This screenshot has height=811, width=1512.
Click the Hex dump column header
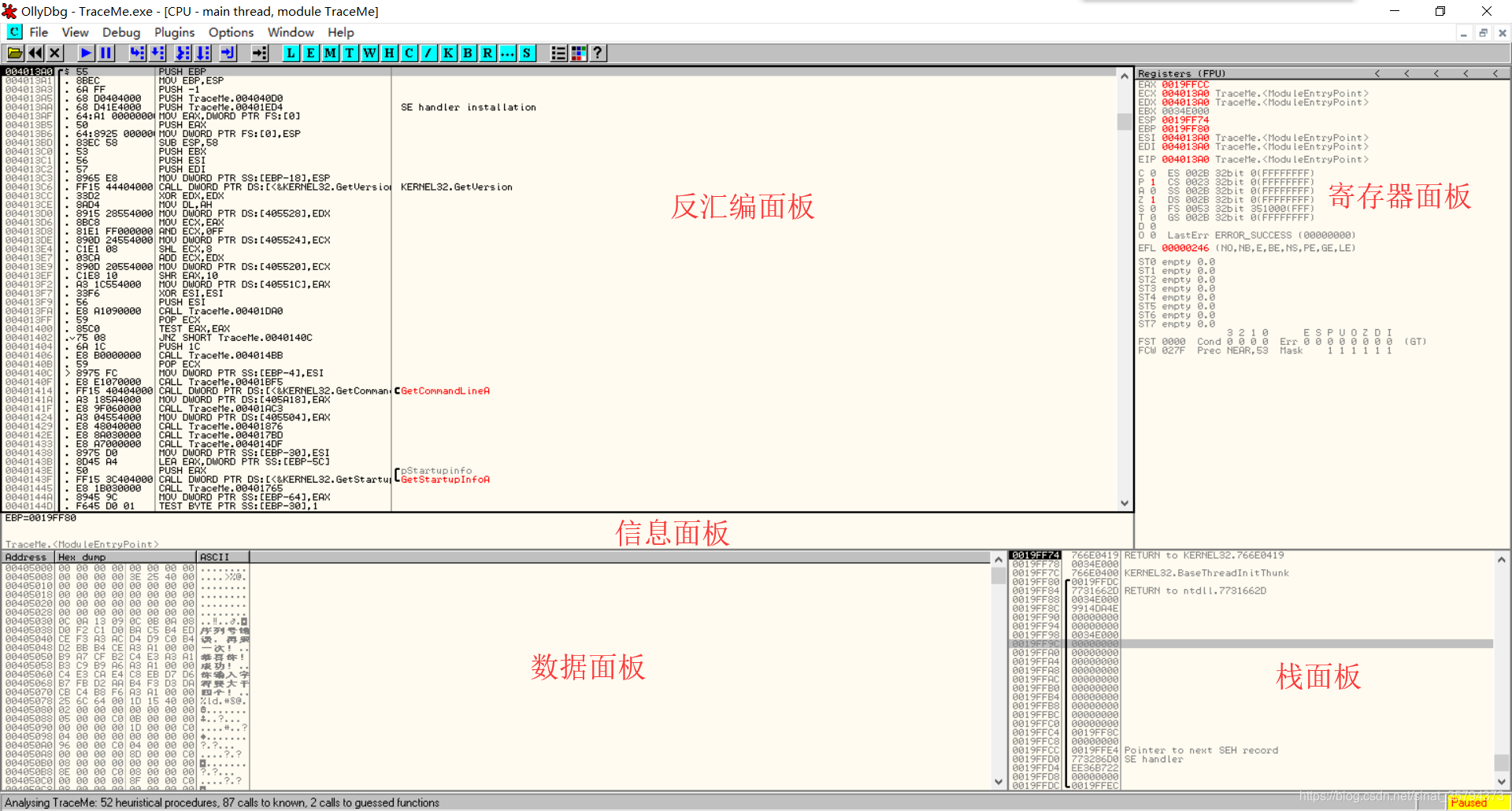125,557
